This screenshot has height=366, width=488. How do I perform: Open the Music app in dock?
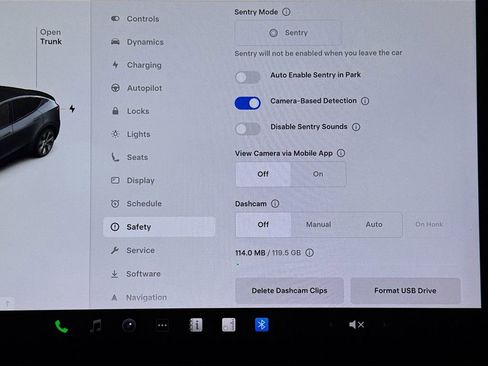(96, 325)
